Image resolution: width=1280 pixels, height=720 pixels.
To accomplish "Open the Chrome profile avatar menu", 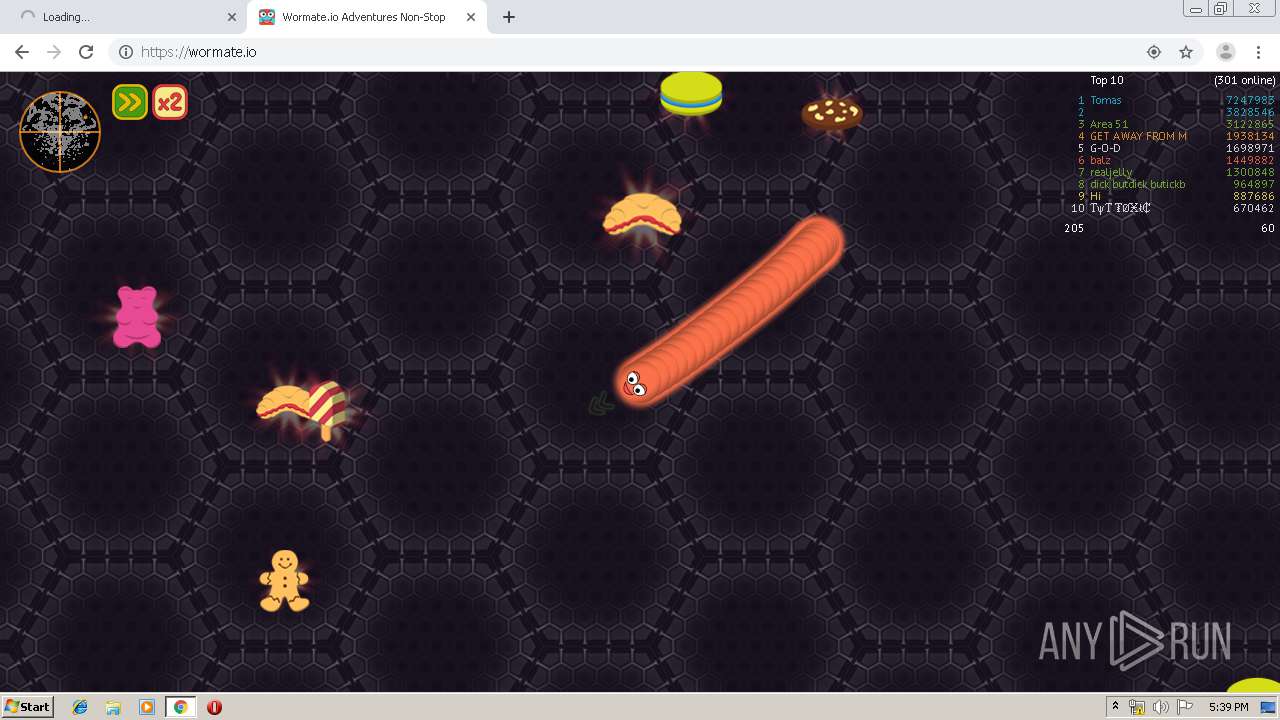I will click(1225, 52).
